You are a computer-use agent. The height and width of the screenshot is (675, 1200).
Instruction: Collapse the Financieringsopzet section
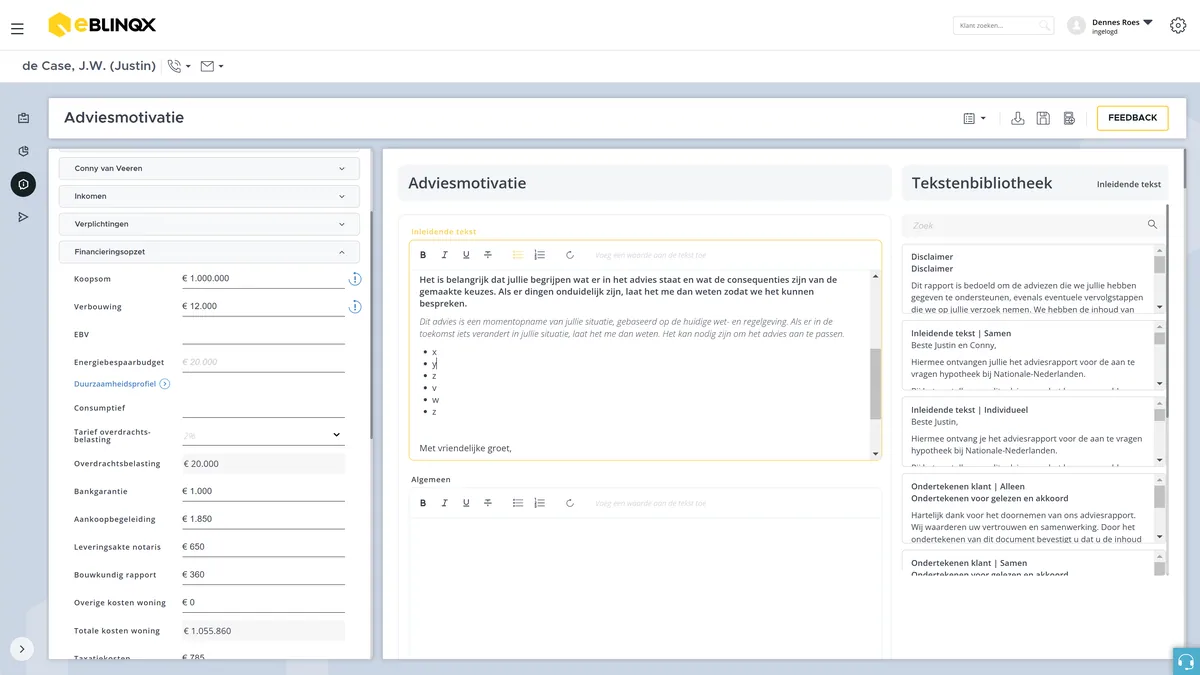pyautogui.click(x=209, y=252)
